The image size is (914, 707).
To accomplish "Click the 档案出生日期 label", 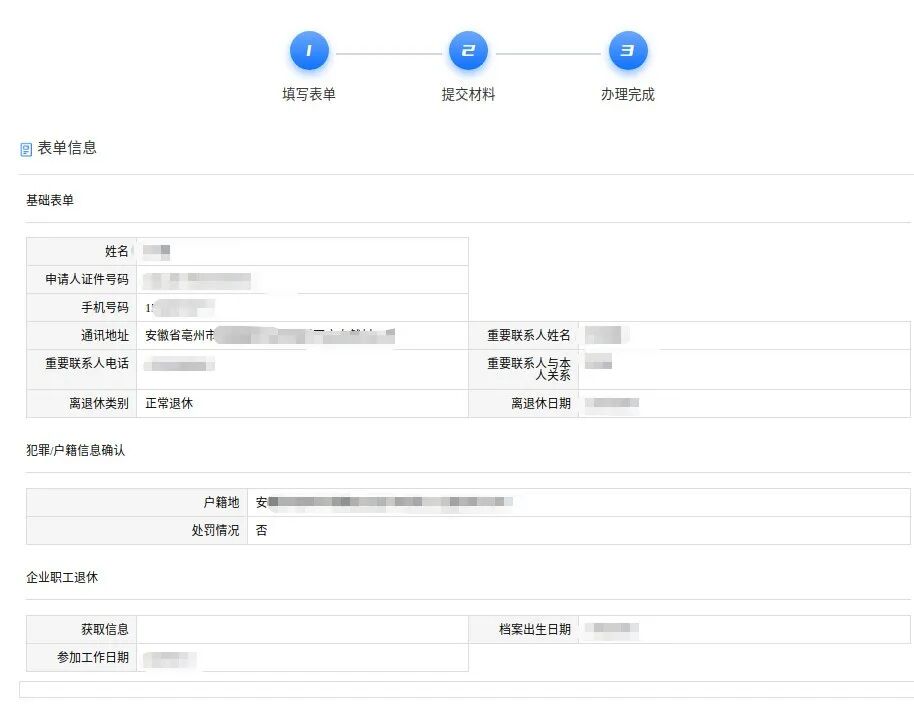I will [535, 629].
